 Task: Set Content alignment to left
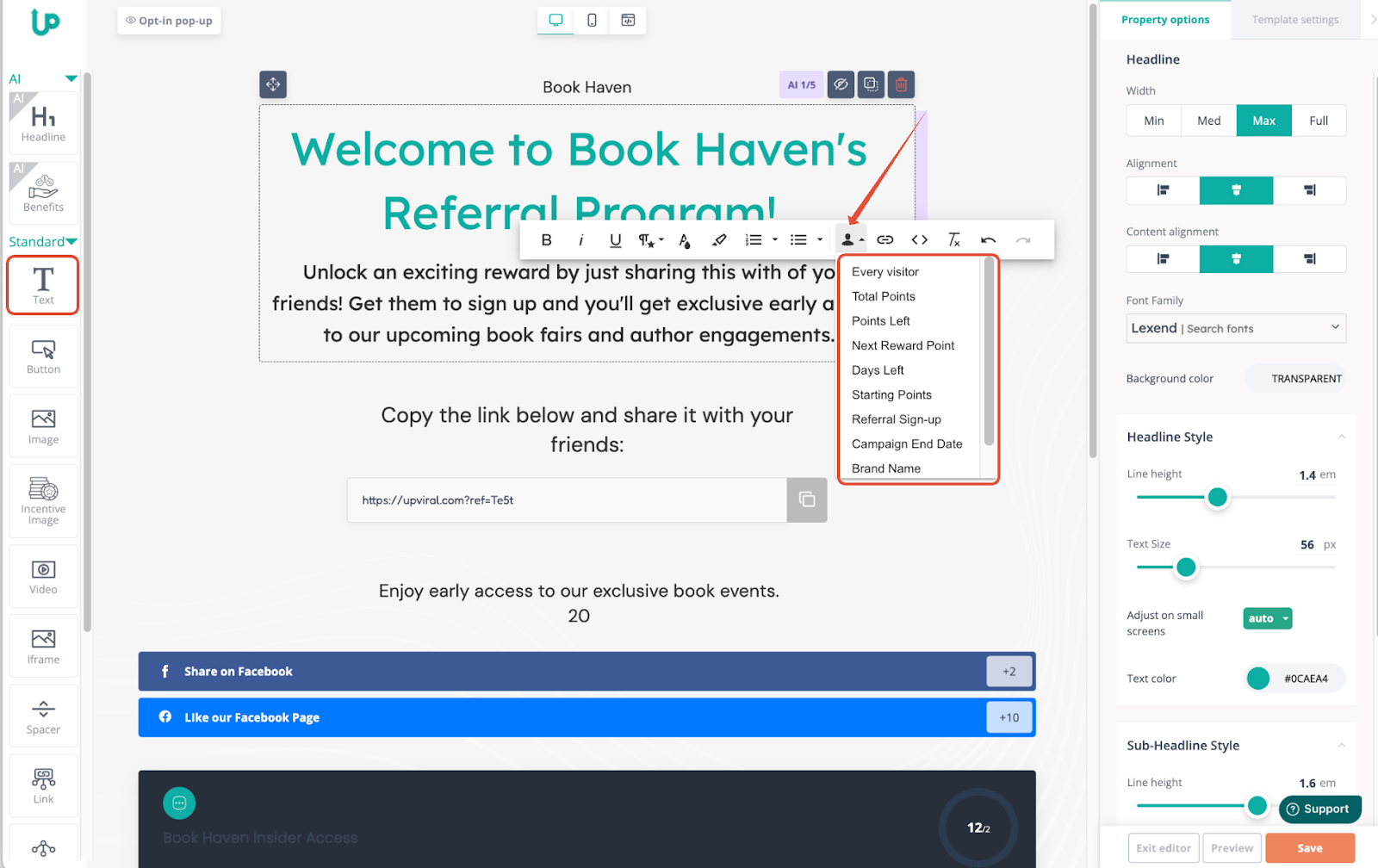[x=1163, y=259]
